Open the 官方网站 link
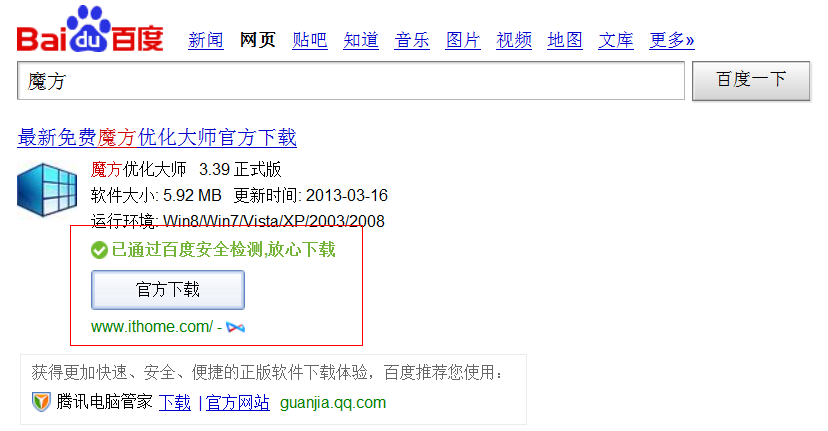 click(238, 403)
